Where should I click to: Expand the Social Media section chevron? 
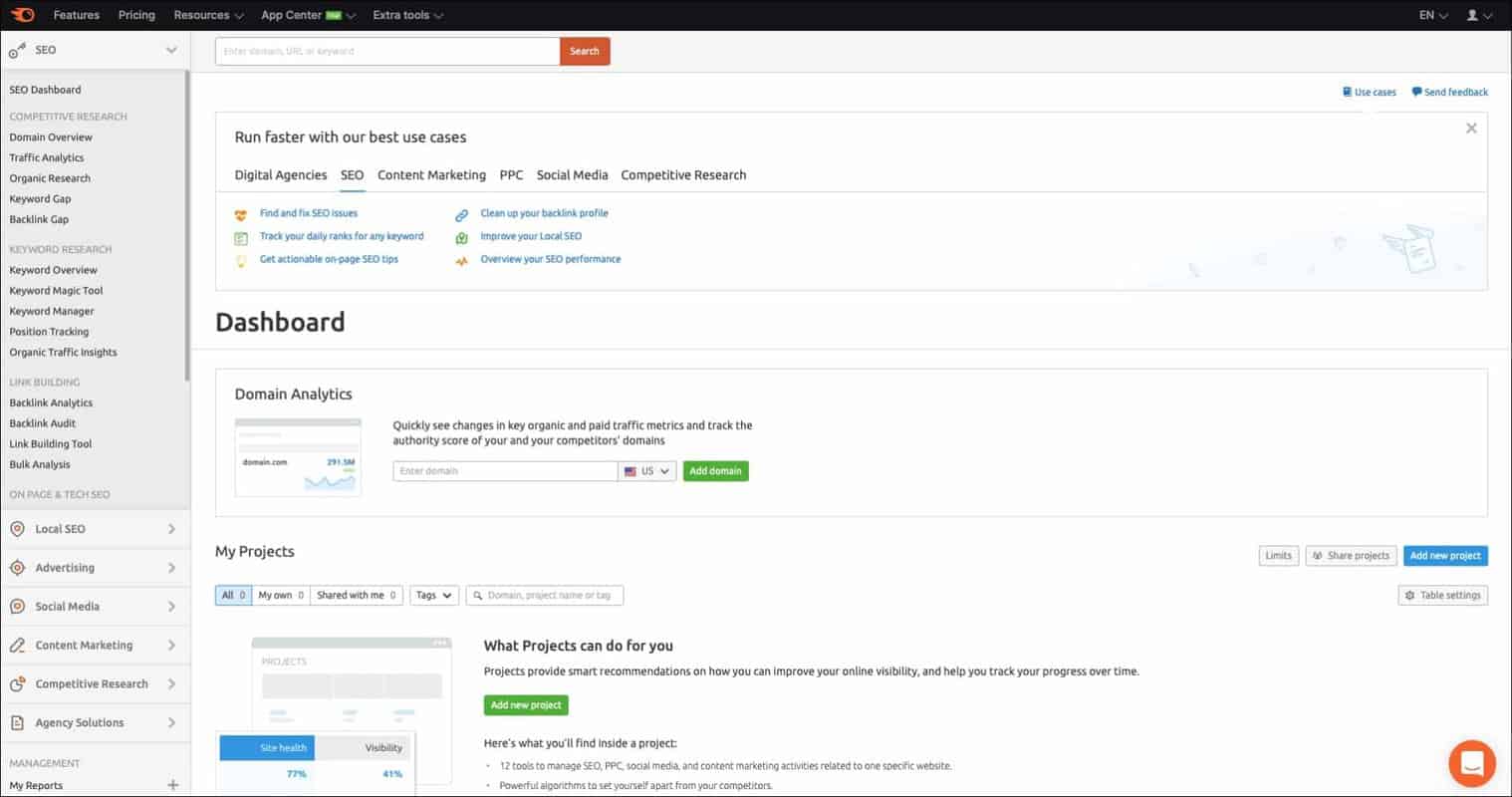(171, 607)
